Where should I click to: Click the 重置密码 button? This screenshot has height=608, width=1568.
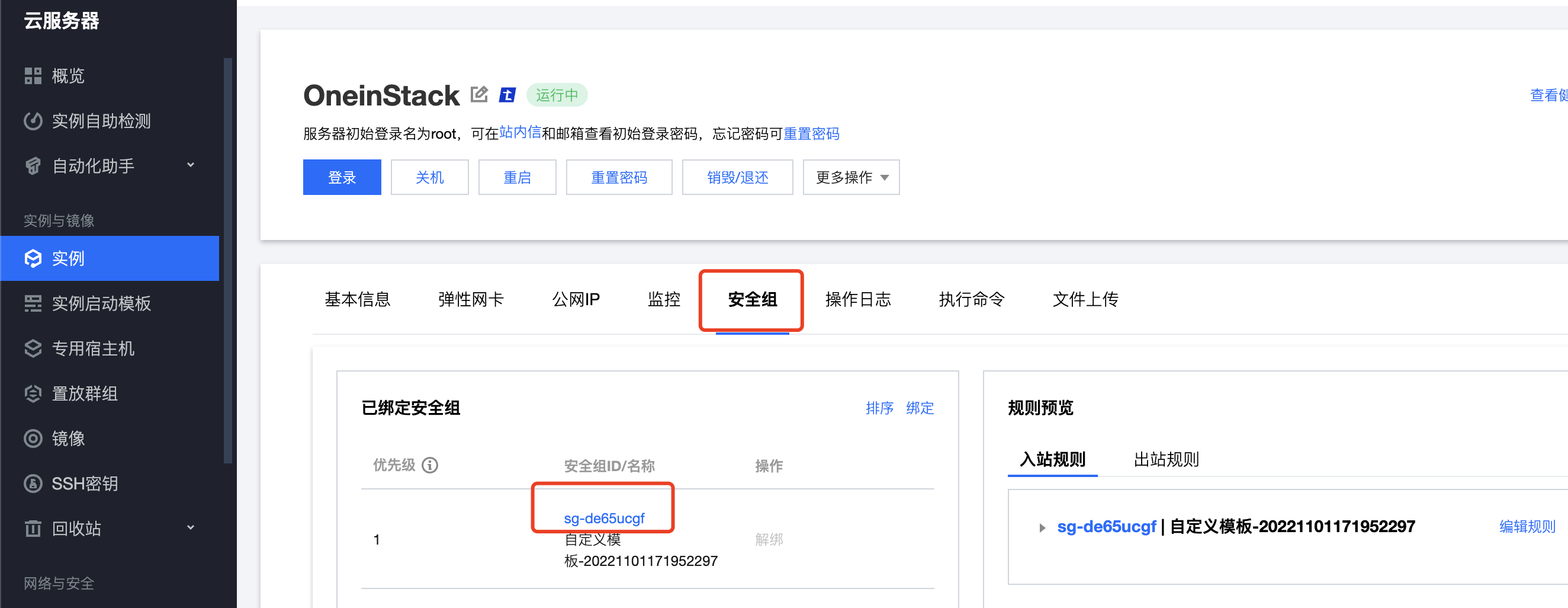click(x=619, y=177)
